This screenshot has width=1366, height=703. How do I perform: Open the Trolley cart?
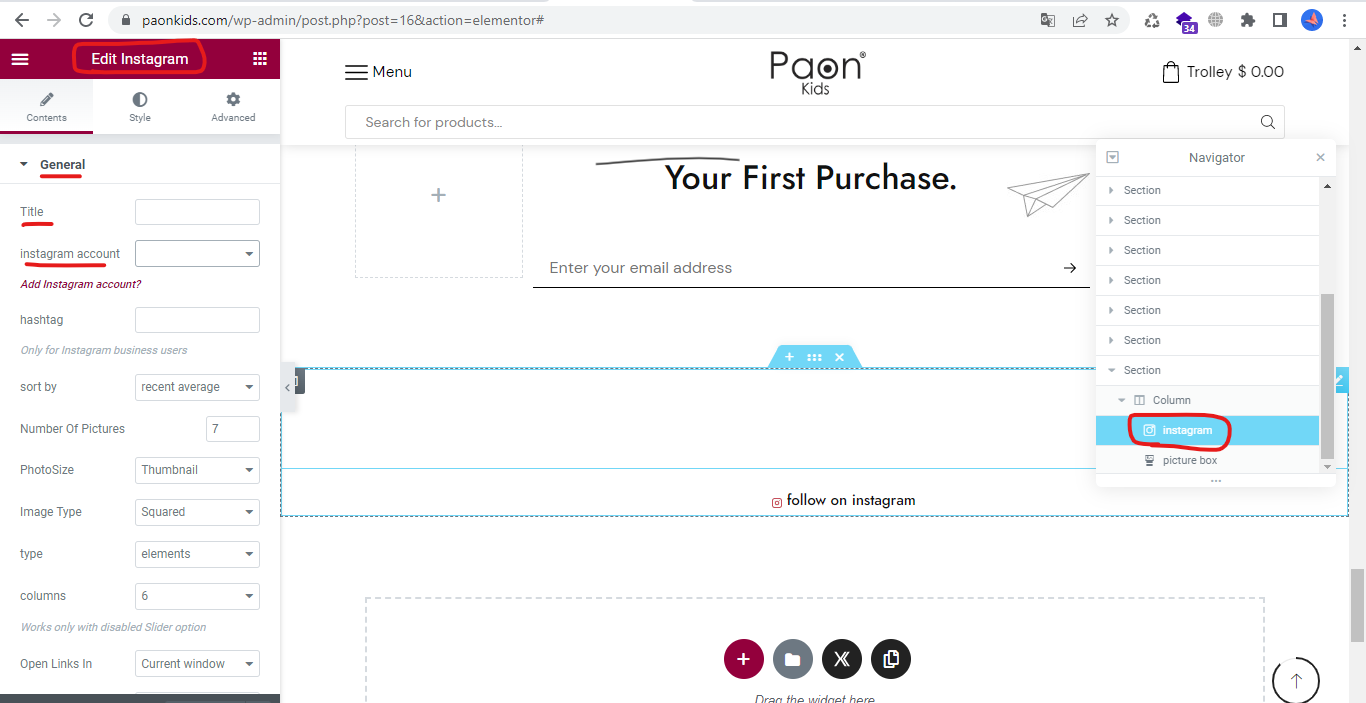(1223, 72)
